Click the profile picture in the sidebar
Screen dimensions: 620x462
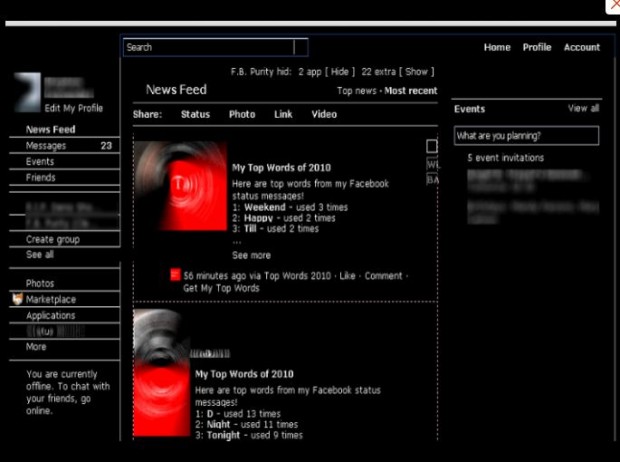click(x=27, y=93)
